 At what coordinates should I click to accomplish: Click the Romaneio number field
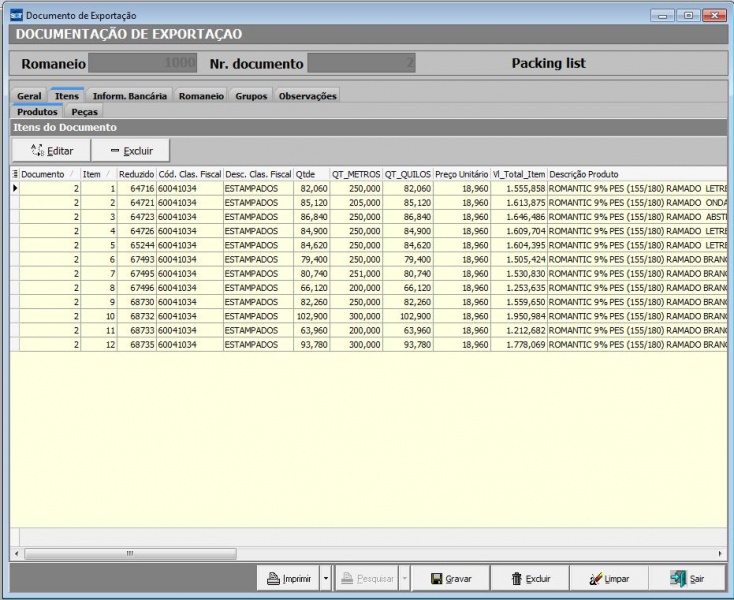click(x=144, y=63)
